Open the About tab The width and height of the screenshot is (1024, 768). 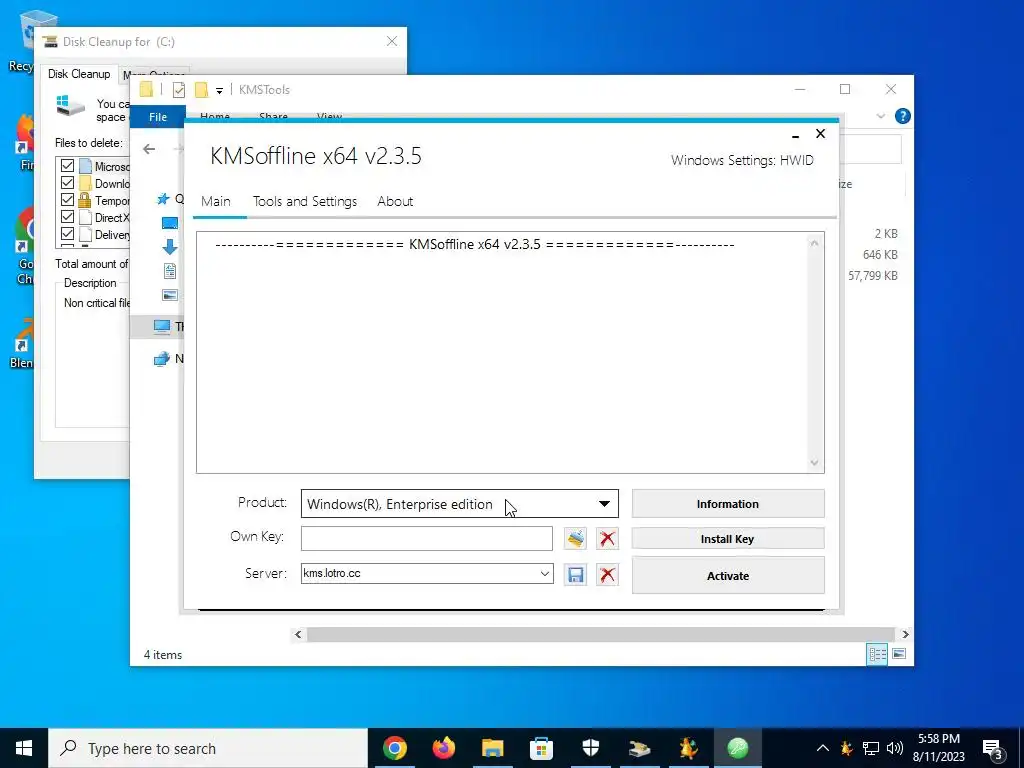coord(395,201)
